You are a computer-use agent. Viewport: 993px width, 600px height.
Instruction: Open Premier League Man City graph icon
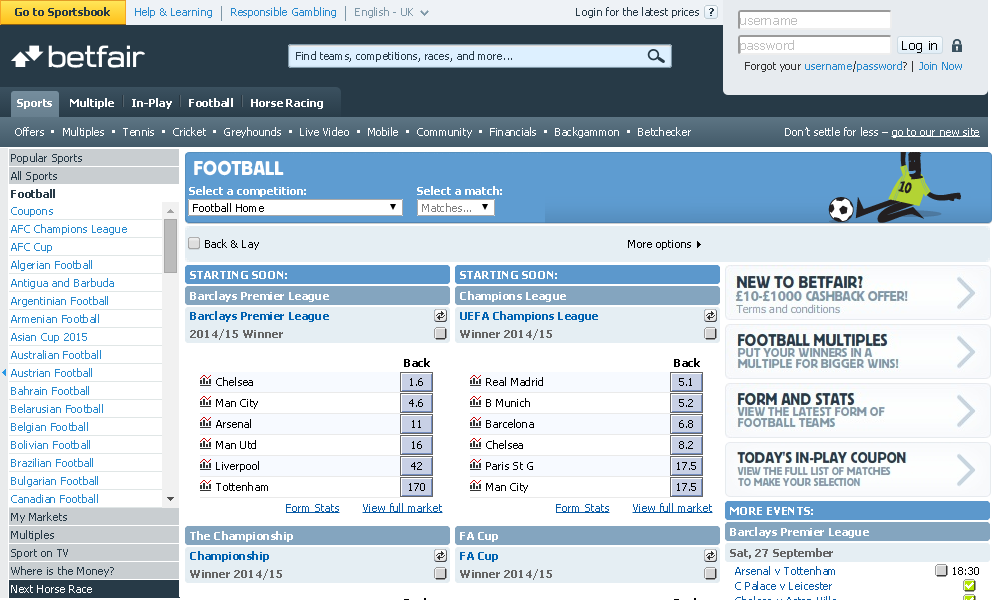pyautogui.click(x=205, y=402)
